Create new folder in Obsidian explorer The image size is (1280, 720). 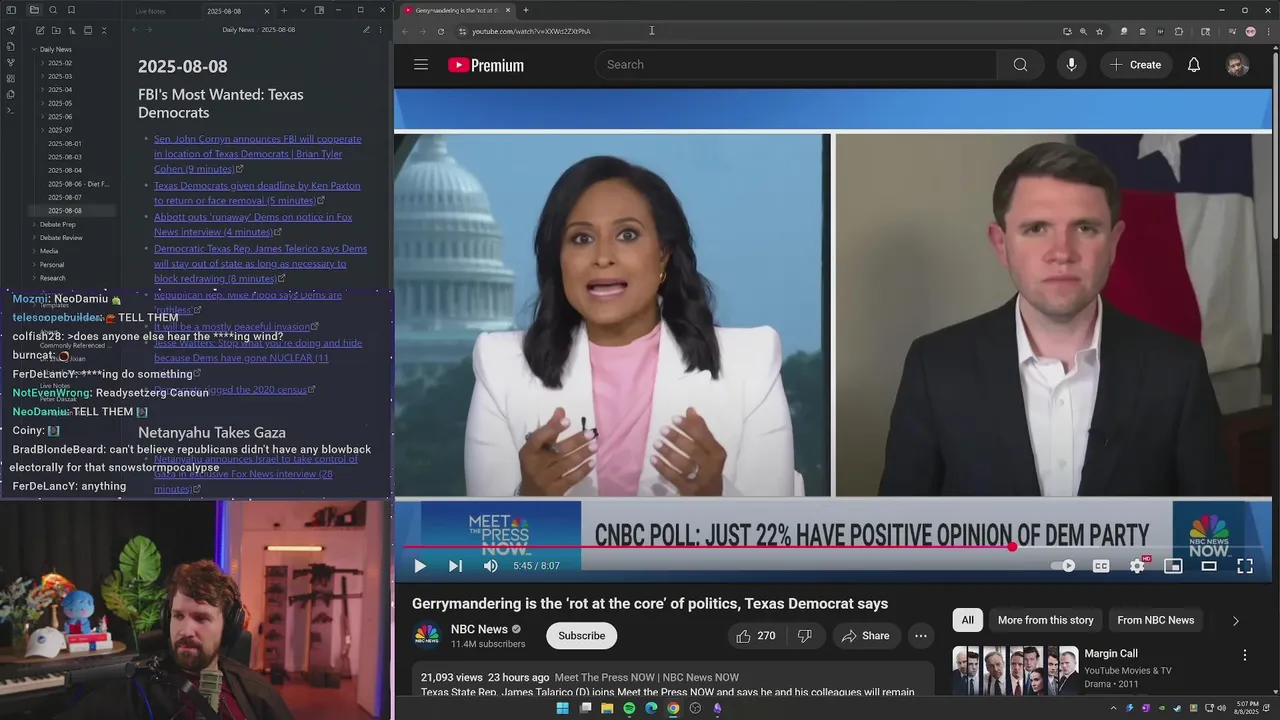tap(56, 30)
